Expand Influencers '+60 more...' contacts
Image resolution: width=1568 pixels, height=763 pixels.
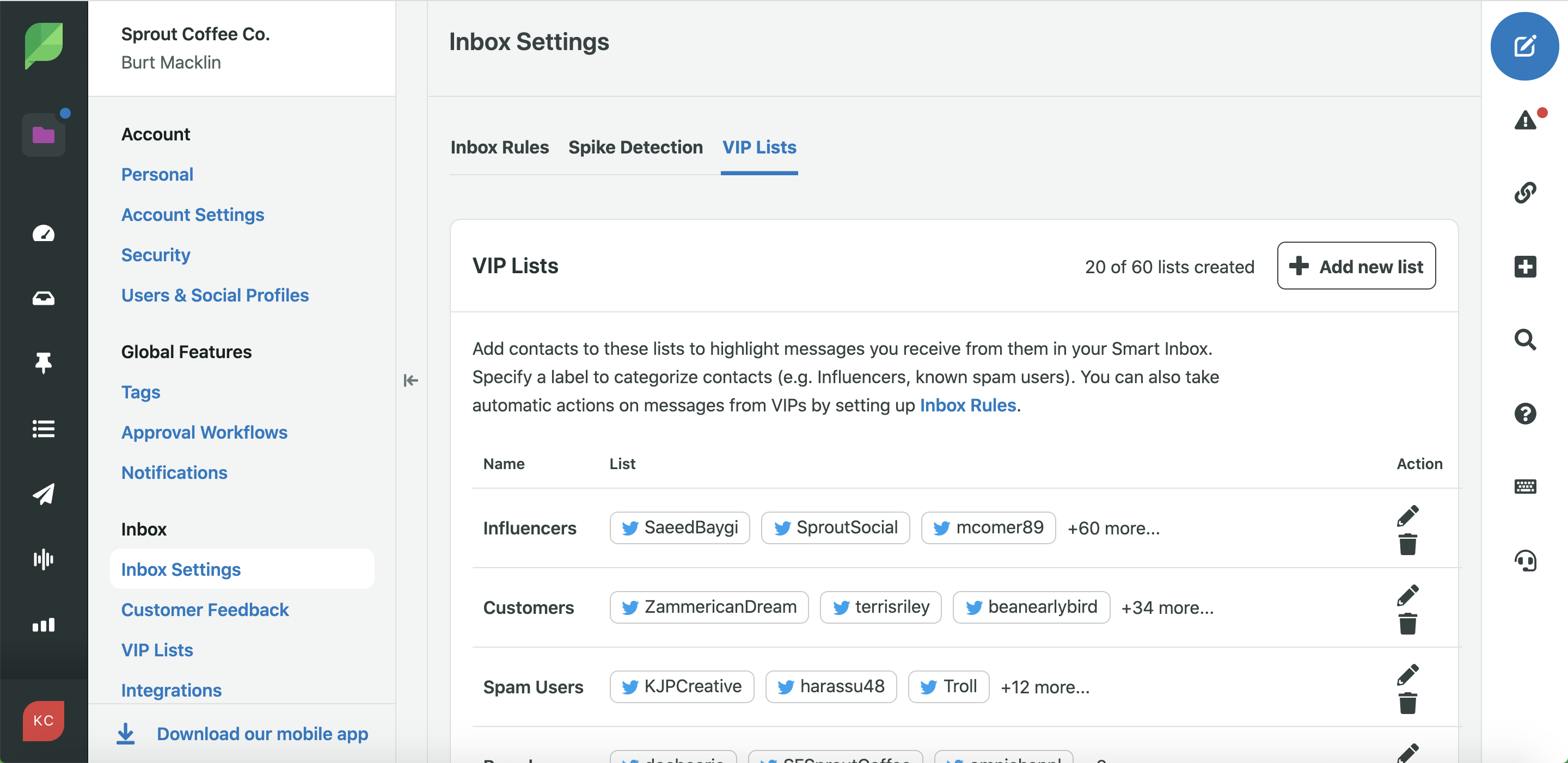1113,529
